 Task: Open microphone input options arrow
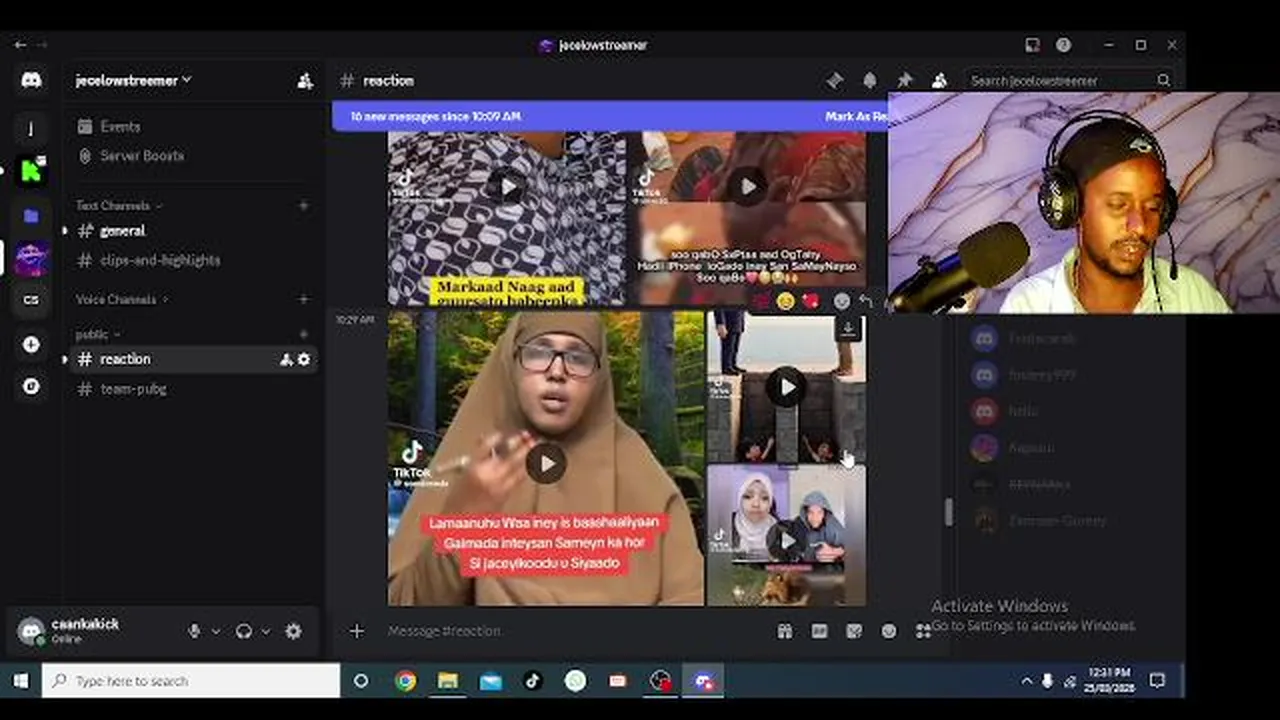pyautogui.click(x=215, y=631)
